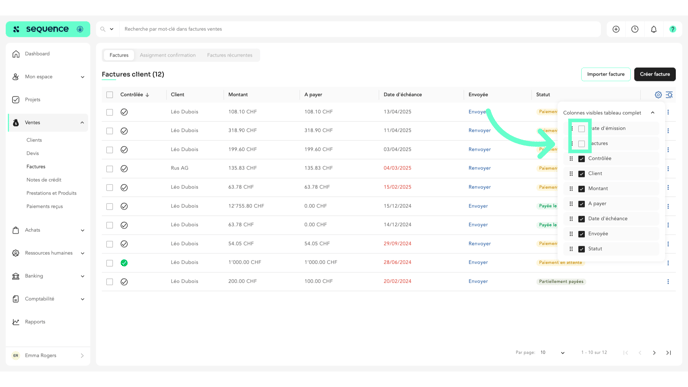Screen dimensions: 688x387
Task: Open the per page rows dropdown
Action: click(552, 353)
